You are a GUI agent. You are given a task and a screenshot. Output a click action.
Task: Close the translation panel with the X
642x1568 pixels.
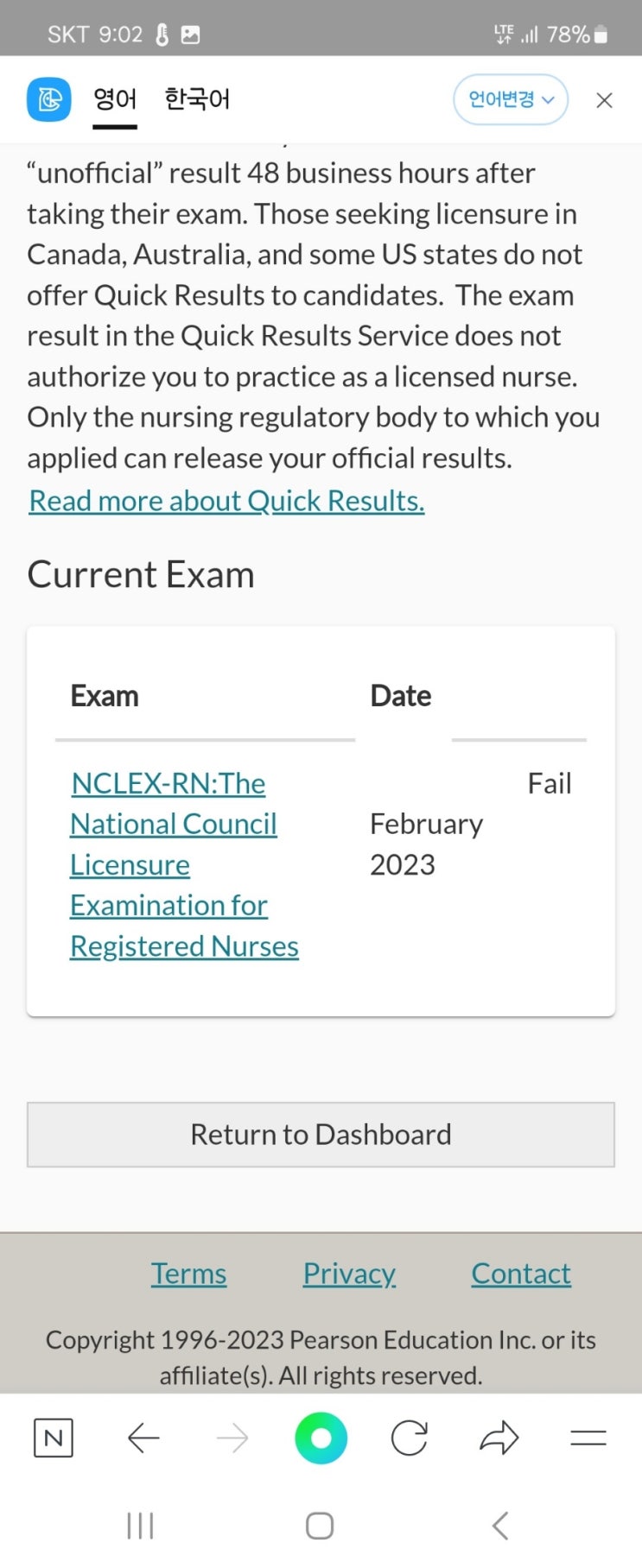coord(603,100)
